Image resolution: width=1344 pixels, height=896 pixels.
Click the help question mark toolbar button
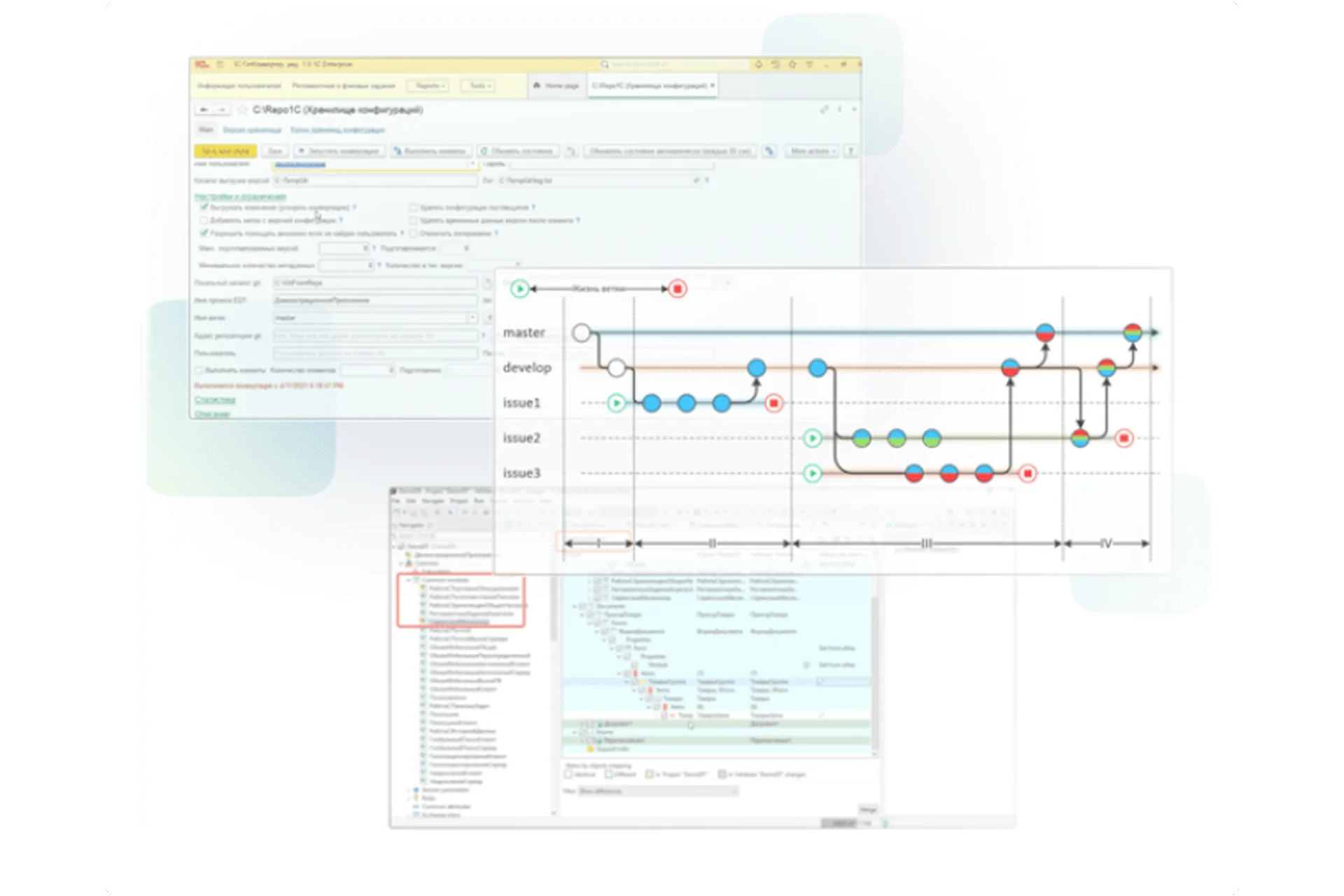click(x=850, y=151)
